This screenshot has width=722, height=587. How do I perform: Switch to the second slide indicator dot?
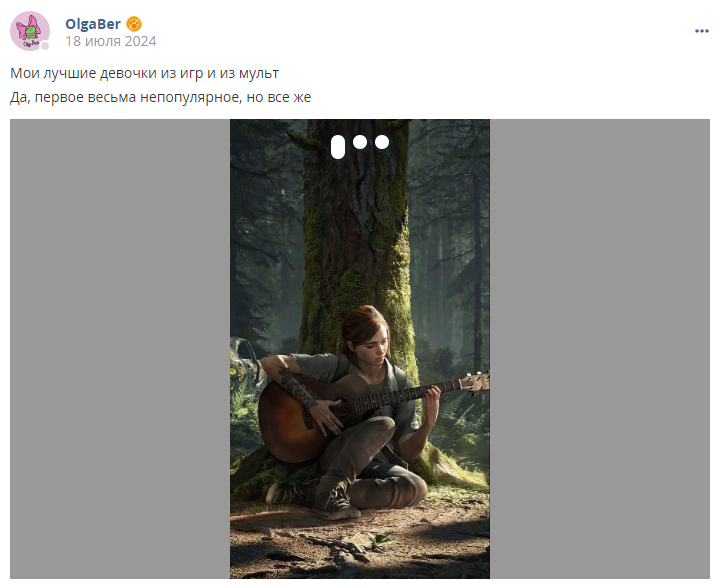[360, 142]
